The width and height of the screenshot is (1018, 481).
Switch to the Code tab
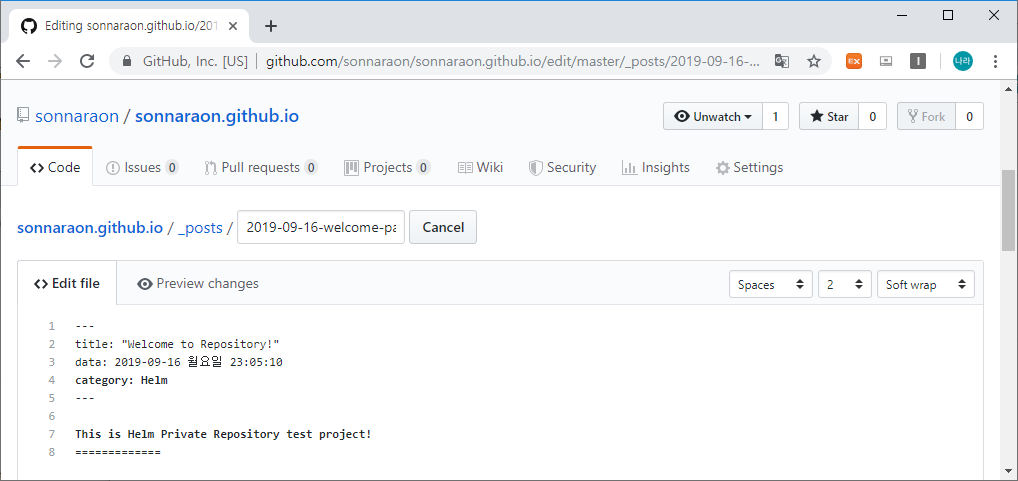(x=55, y=167)
